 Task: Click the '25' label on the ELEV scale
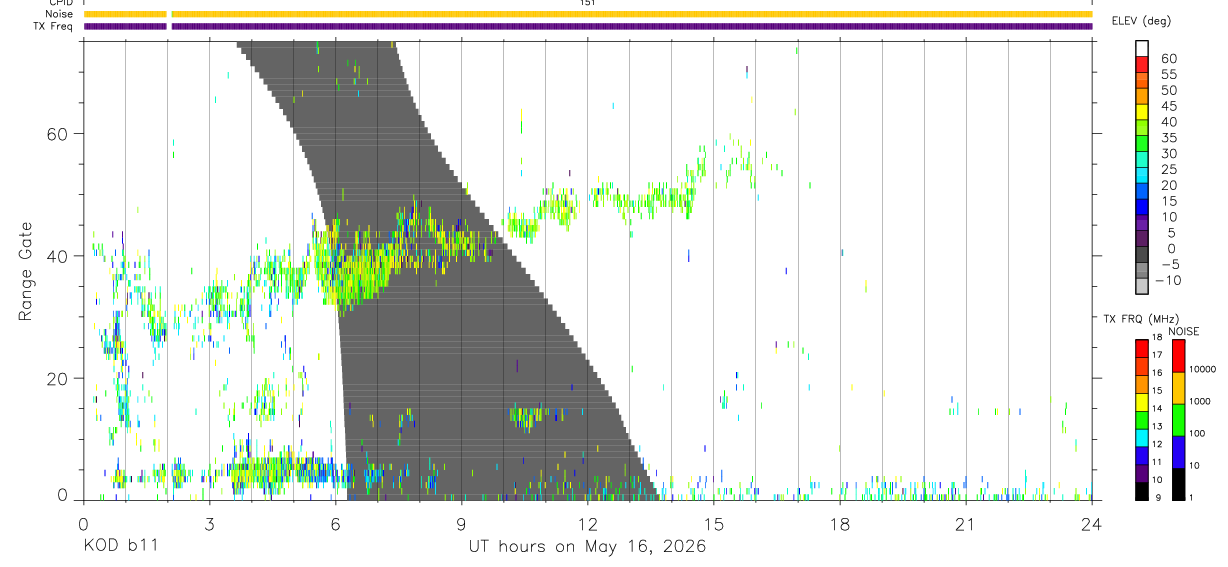[x=1168, y=170]
